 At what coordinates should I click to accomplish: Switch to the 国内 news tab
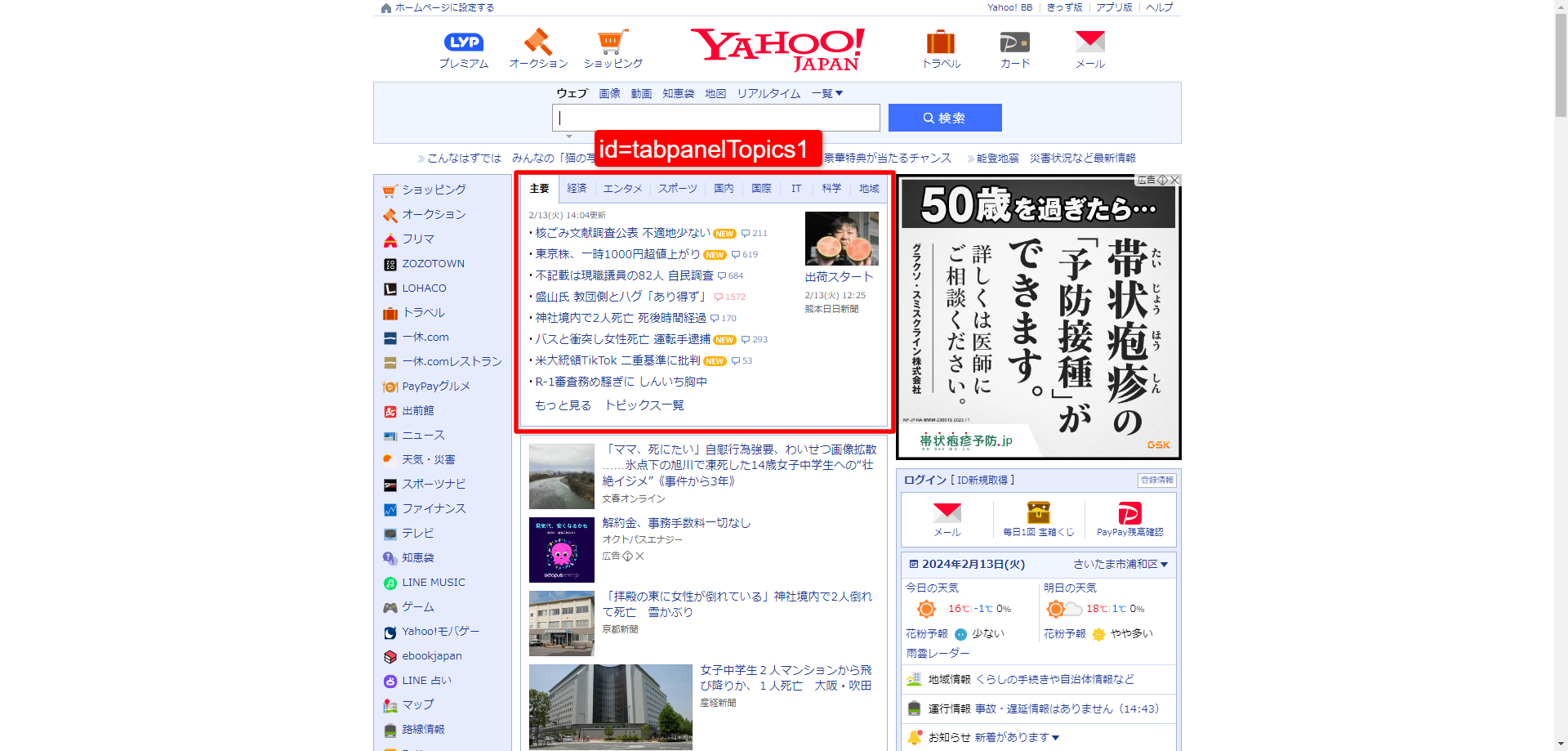(x=724, y=189)
